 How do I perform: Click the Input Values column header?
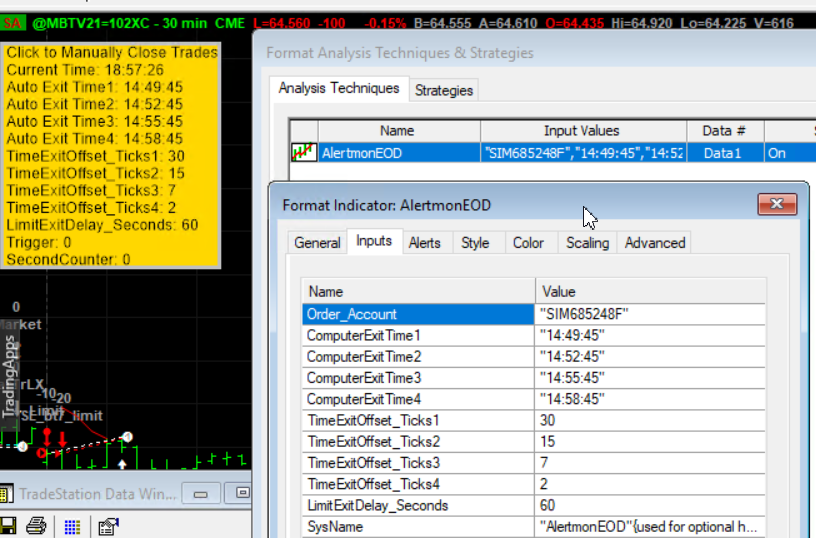coord(581,131)
